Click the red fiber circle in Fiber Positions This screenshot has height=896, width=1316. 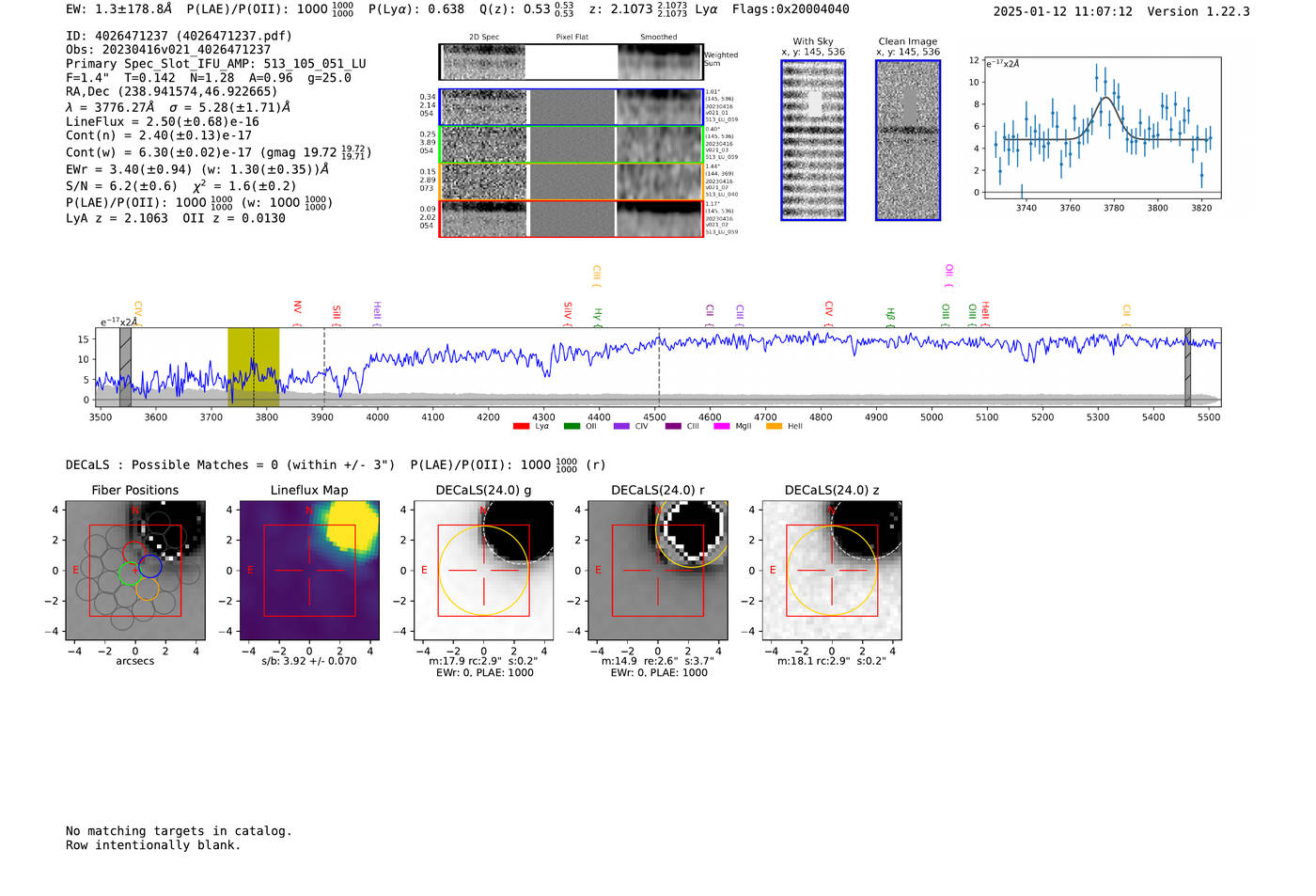[134, 553]
